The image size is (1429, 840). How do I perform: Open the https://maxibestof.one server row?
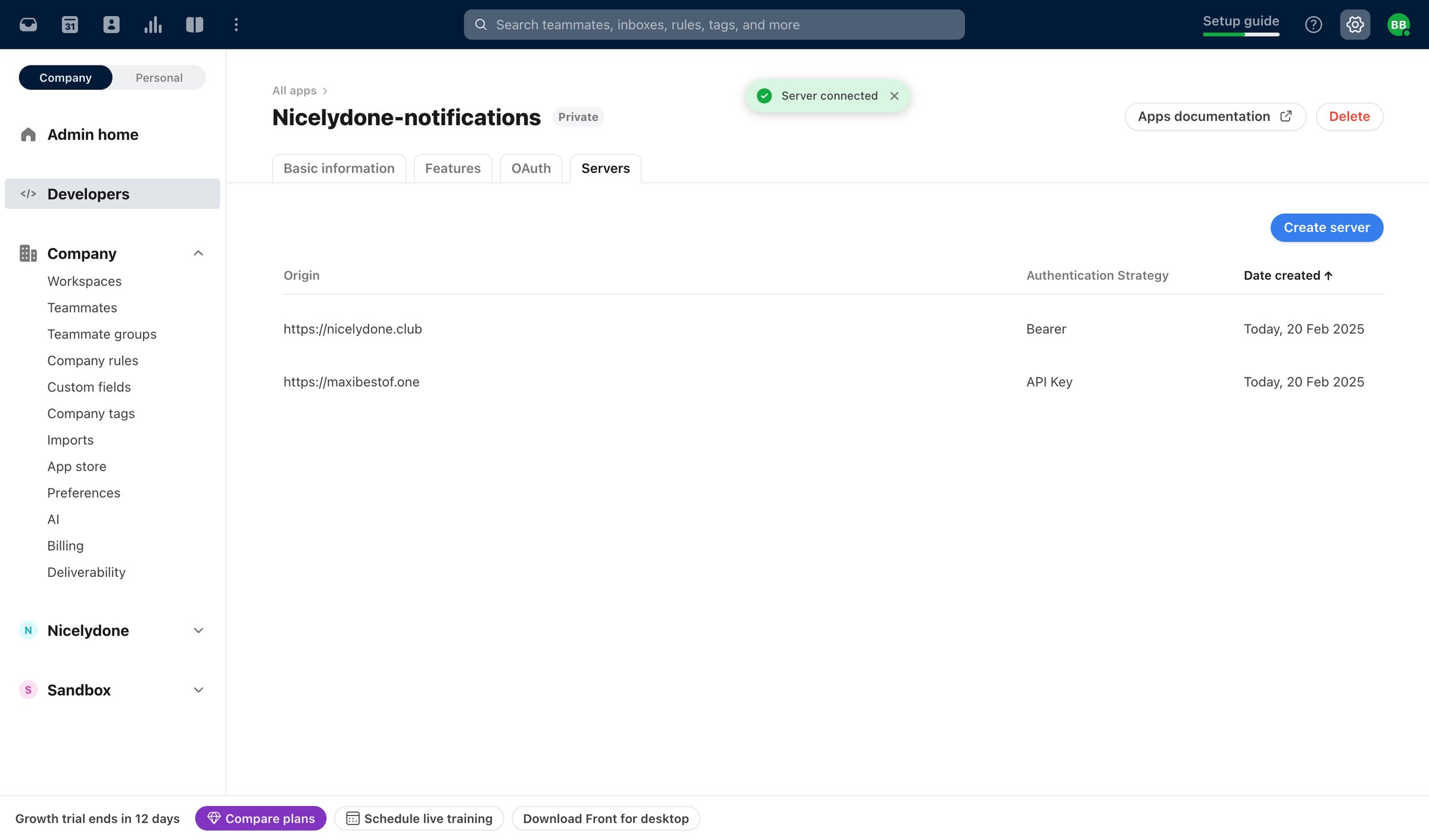[833, 382]
